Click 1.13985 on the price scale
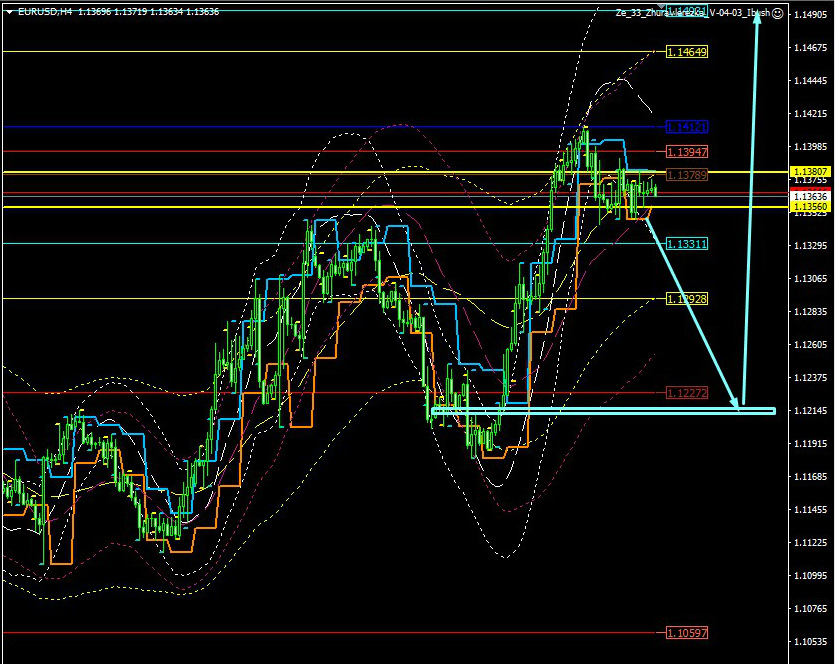 click(x=811, y=147)
